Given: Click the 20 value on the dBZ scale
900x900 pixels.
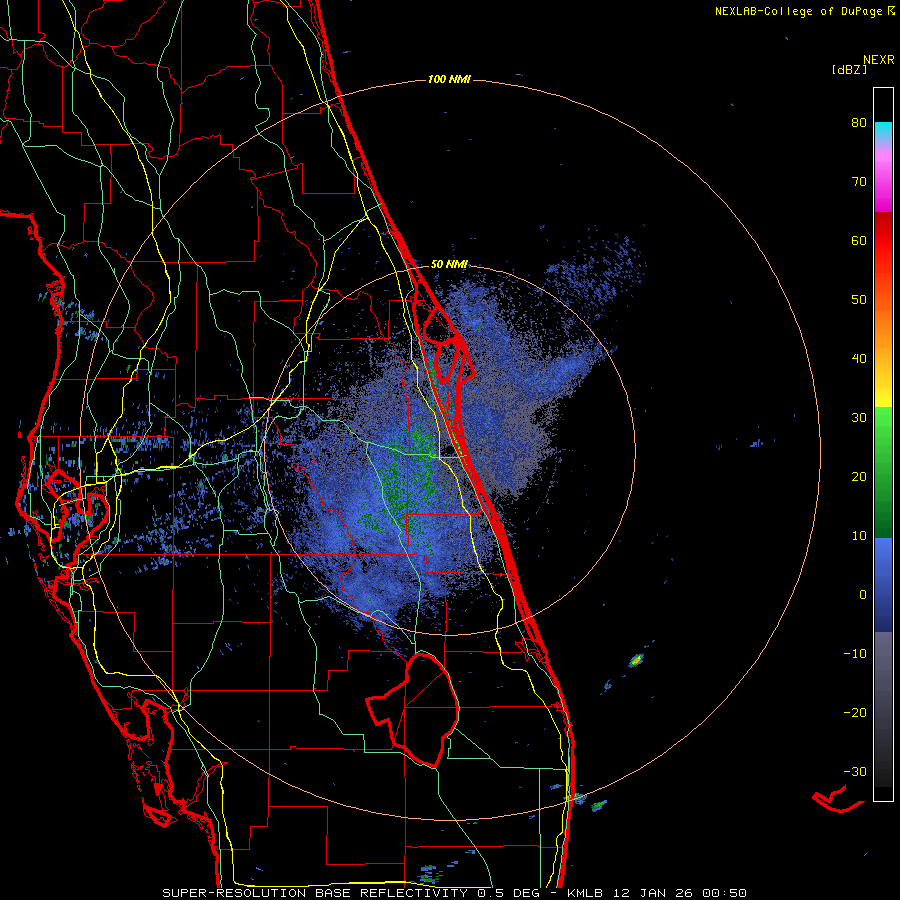Looking at the screenshot, I should [859, 477].
